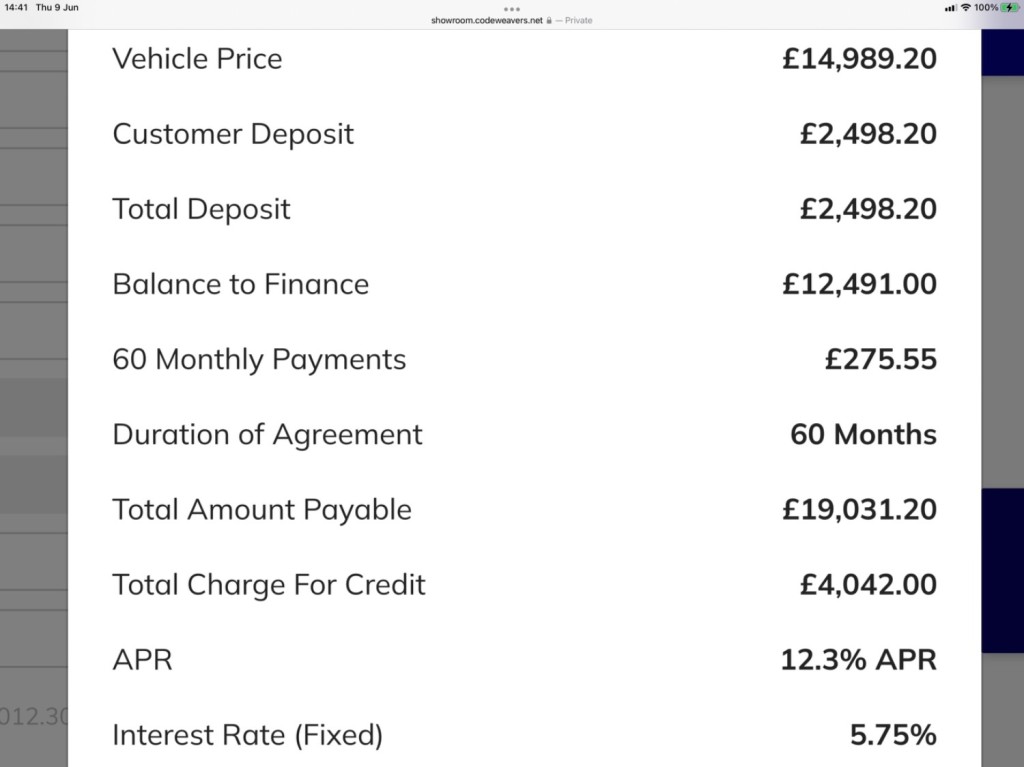This screenshot has height=767, width=1024.
Task: Tap the cellular signal bars icon
Action: pyautogui.click(x=950, y=8)
